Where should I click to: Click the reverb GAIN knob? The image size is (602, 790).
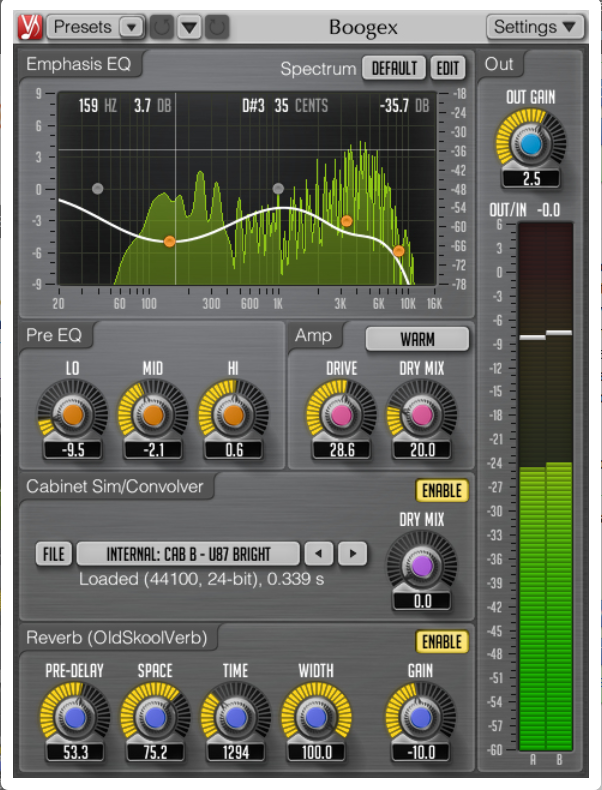click(x=420, y=717)
